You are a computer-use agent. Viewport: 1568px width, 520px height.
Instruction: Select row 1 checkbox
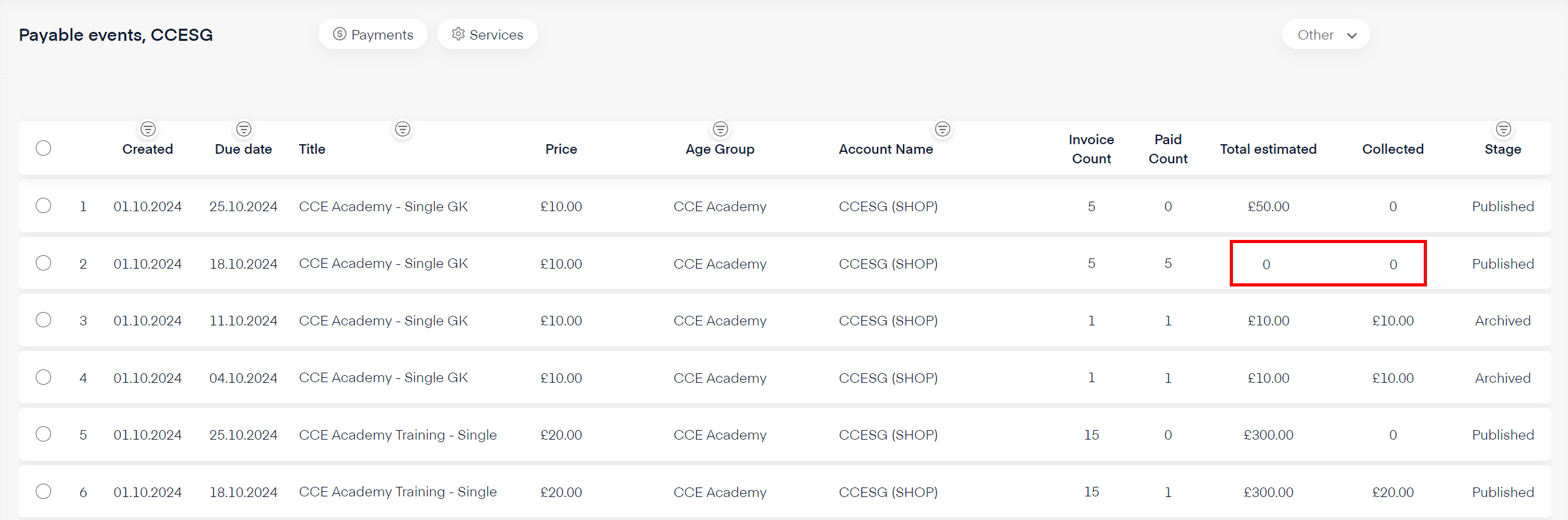[x=43, y=205]
